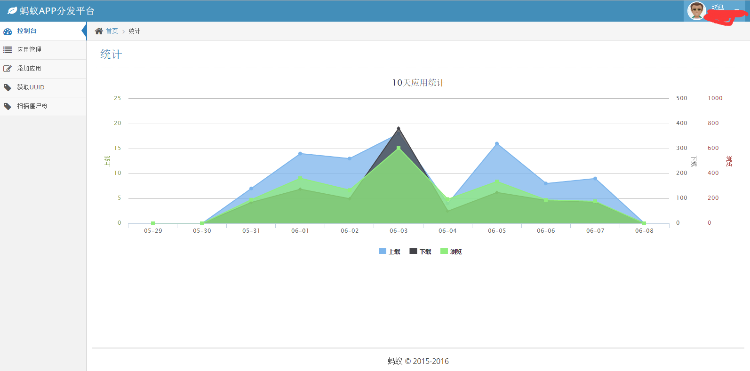Click the blue data point at 06-01
Viewport: 750px width, 371px height.
click(x=300, y=153)
